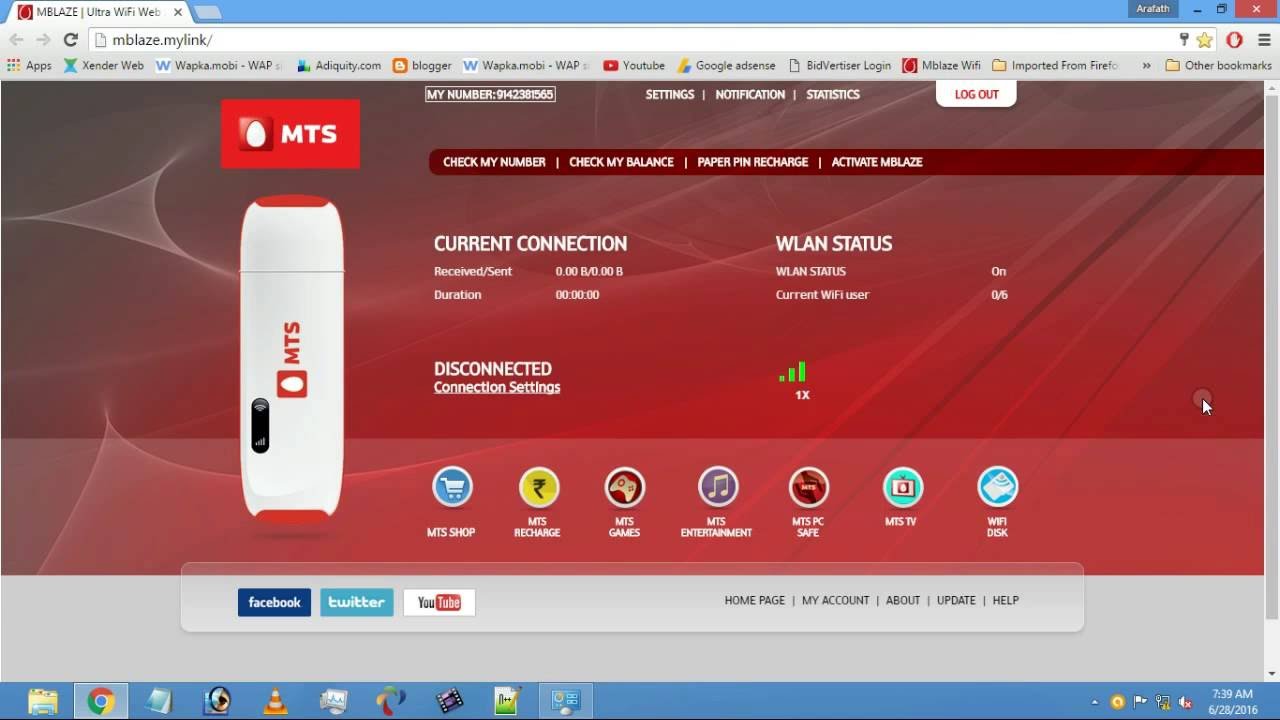Click the MY NUMBER:9142381565 box

[490, 94]
